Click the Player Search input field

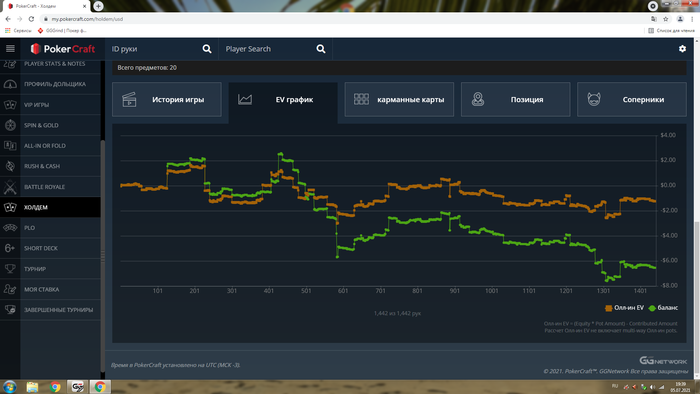[268, 49]
